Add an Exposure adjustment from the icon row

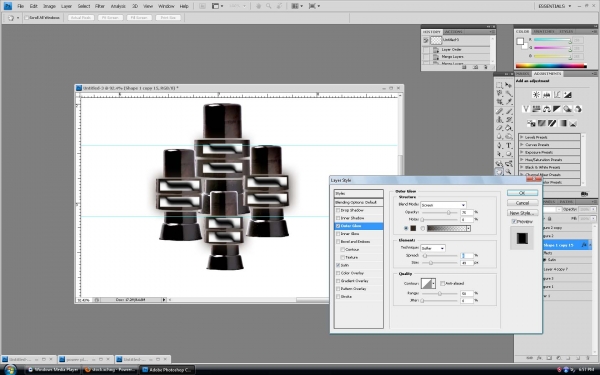point(567,95)
